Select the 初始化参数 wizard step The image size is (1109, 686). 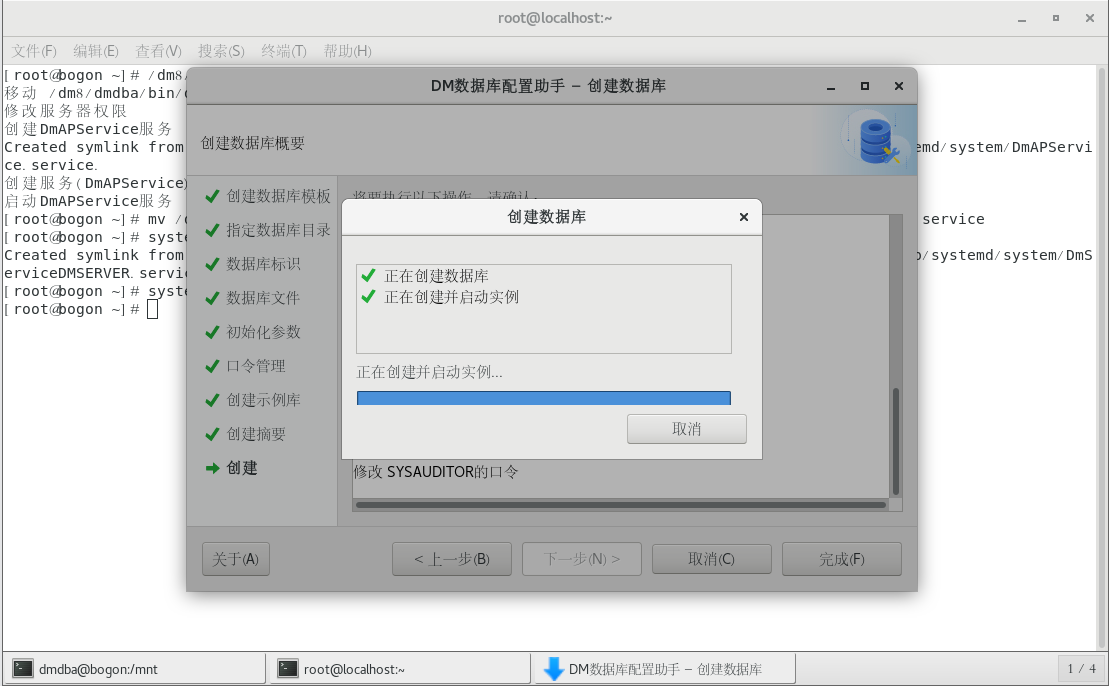click(263, 332)
